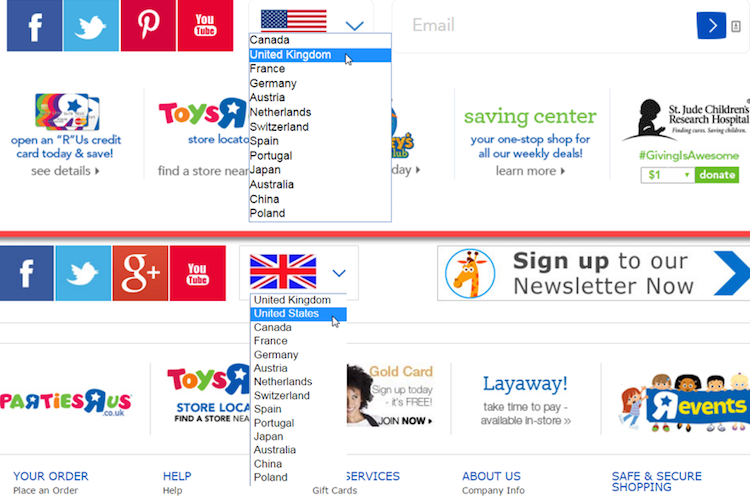Select United Kingdom in the upper country list
Image resolution: width=750 pixels, height=496 pixels.
(320, 55)
